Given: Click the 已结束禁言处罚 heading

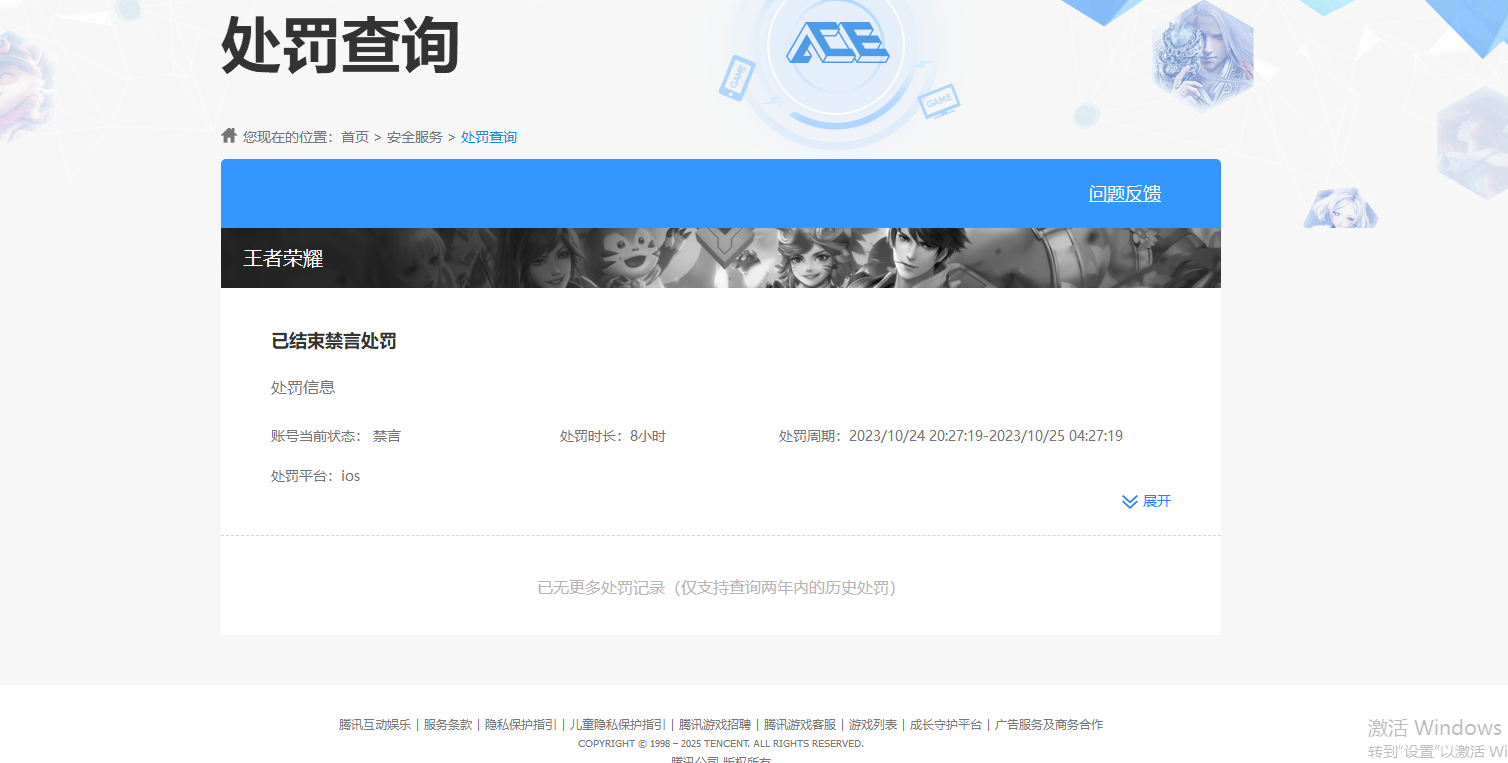Looking at the screenshot, I should [334, 341].
